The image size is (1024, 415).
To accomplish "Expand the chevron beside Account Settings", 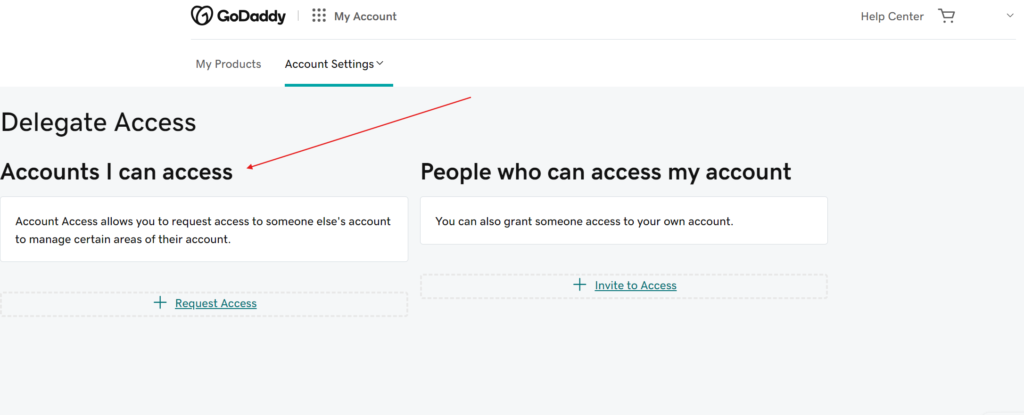I will [x=380, y=64].
